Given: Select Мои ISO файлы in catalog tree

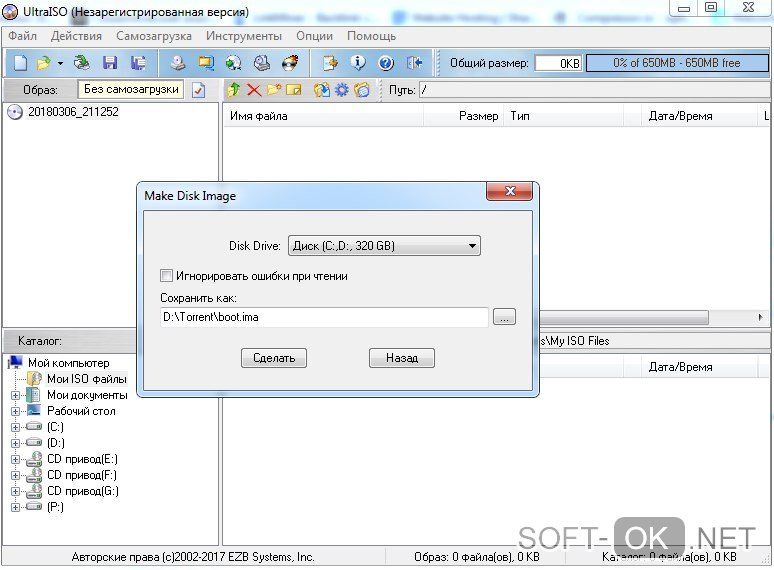Looking at the screenshot, I should coord(87,379).
